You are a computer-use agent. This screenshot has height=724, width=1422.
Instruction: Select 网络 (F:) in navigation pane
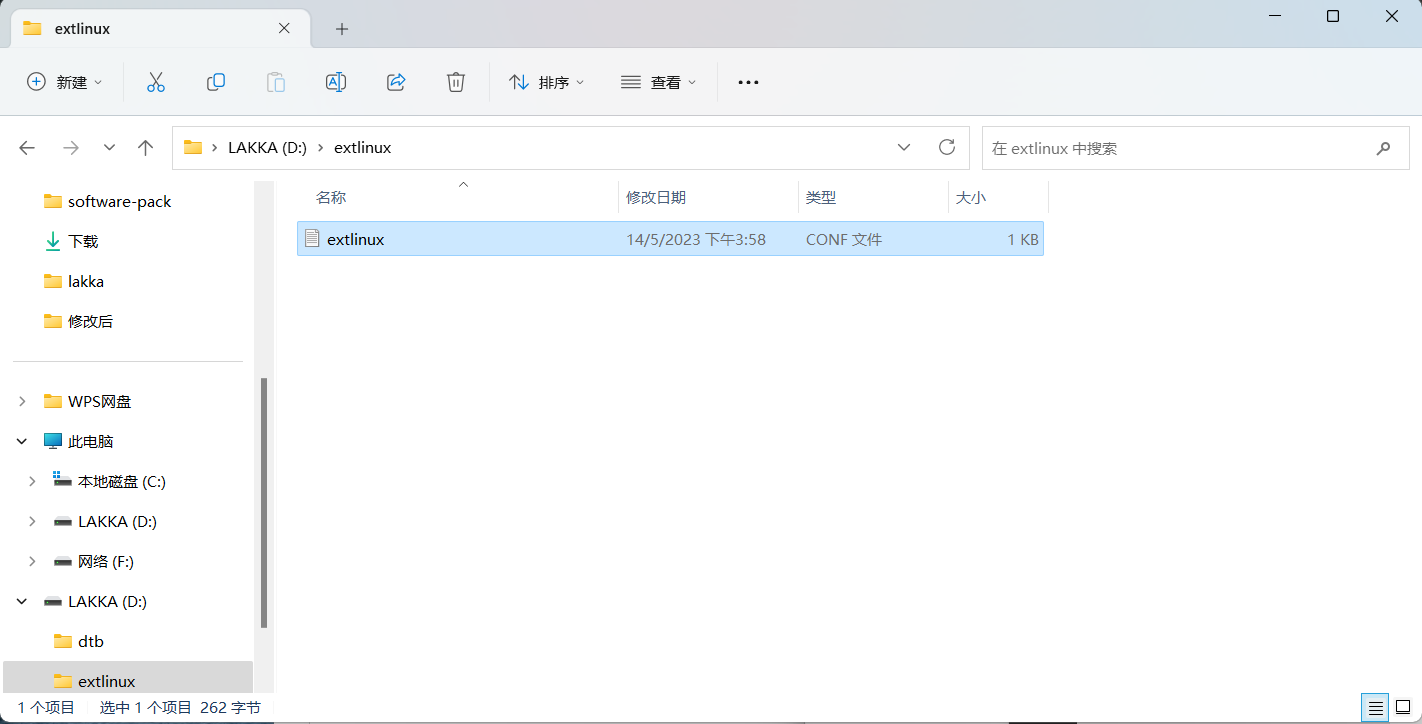[106, 561]
